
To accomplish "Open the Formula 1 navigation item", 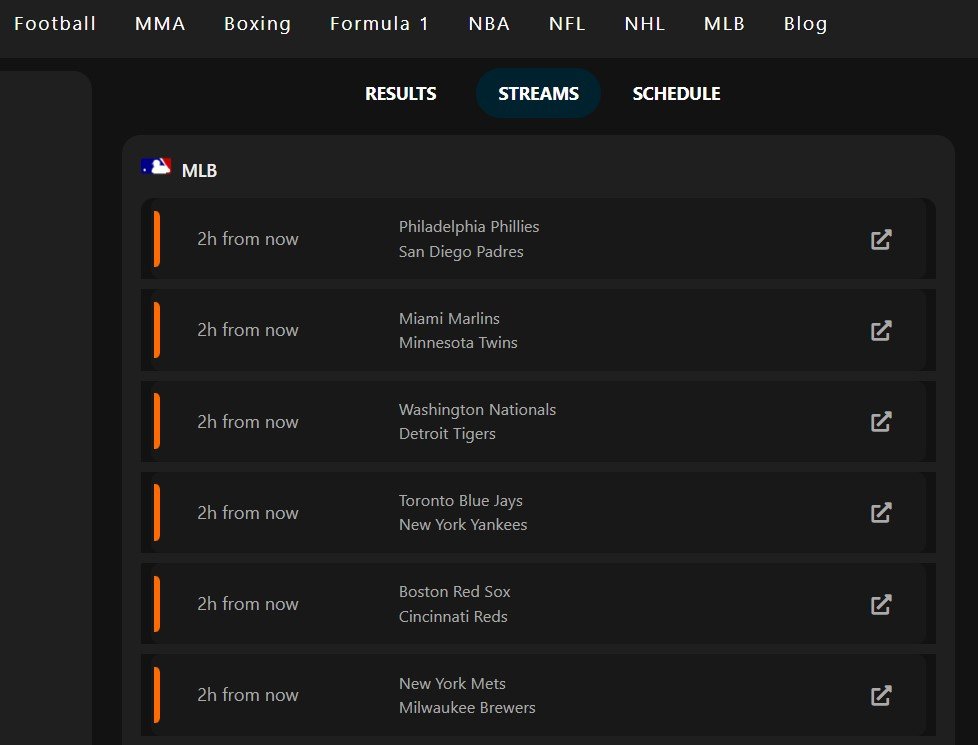I will point(379,24).
